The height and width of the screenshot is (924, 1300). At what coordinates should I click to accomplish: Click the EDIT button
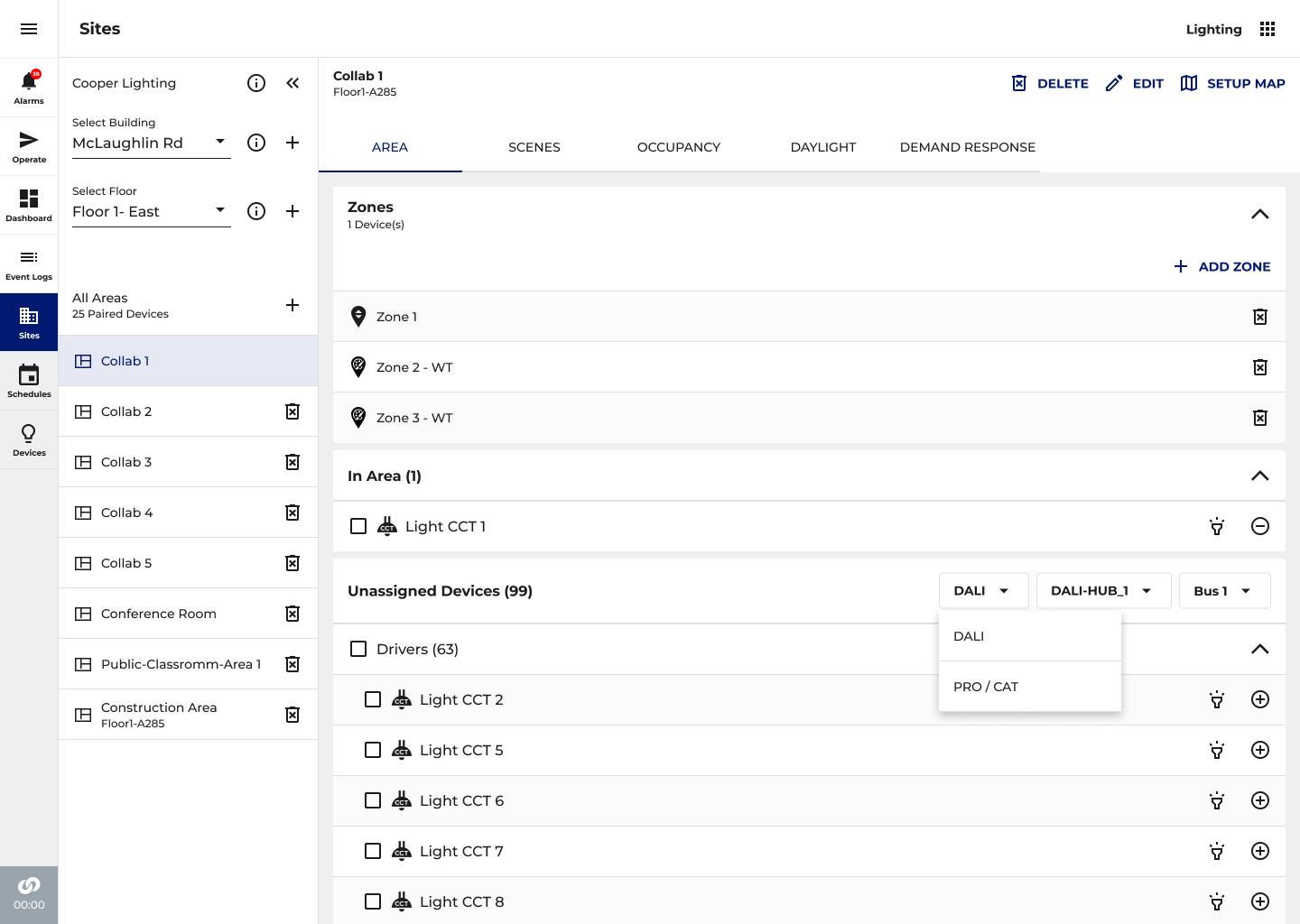(1135, 83)
